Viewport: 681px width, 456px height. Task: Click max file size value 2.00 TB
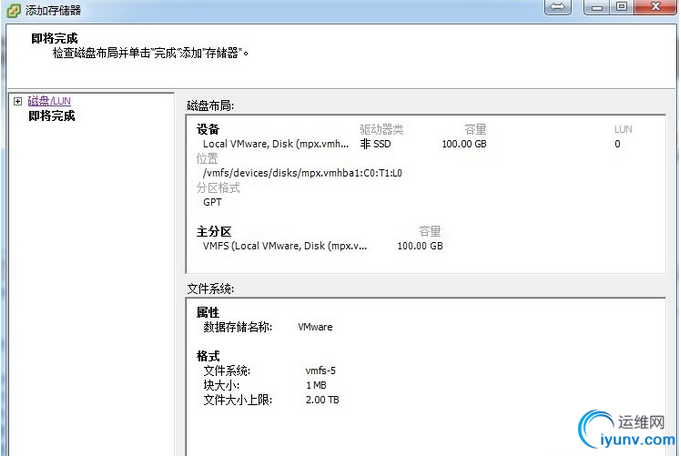(322, 400)
